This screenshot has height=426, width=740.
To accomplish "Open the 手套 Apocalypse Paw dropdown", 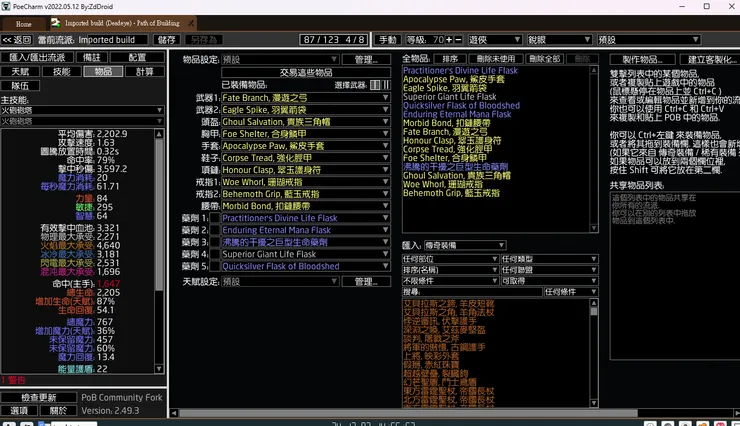I will point(306,146).
